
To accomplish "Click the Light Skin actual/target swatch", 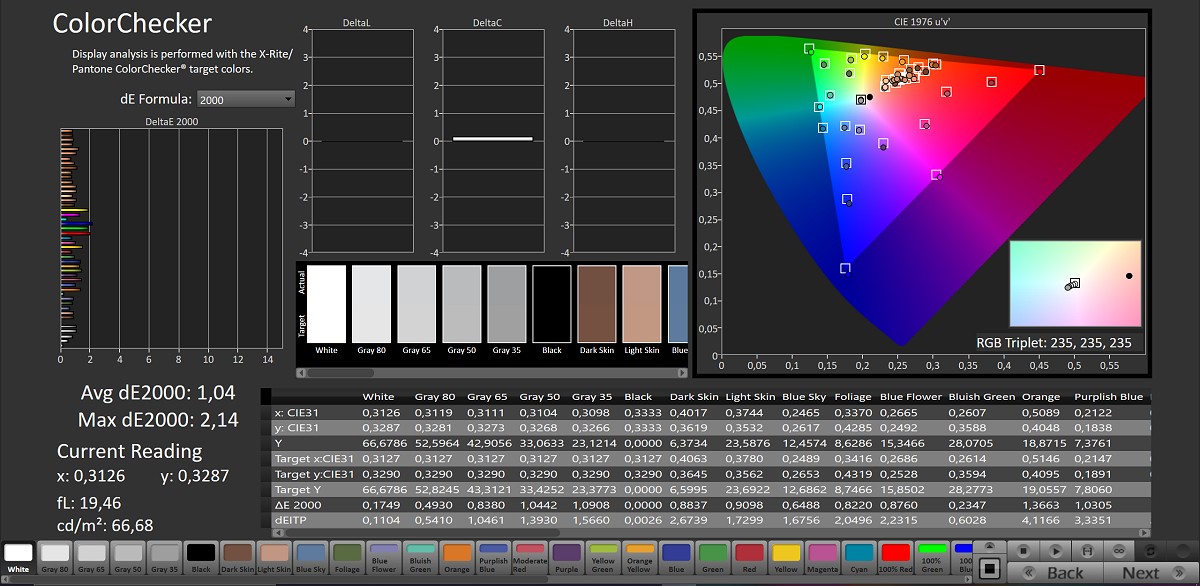I will 642,304.
